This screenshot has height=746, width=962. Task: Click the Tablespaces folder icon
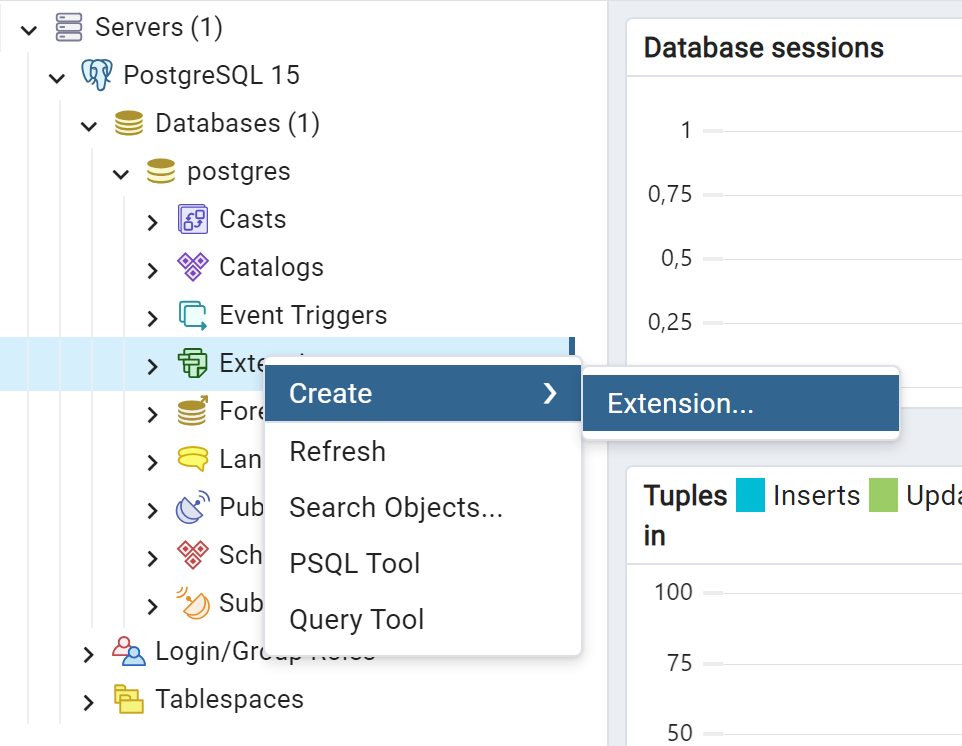pyautogui.click(x=129, y=699)
